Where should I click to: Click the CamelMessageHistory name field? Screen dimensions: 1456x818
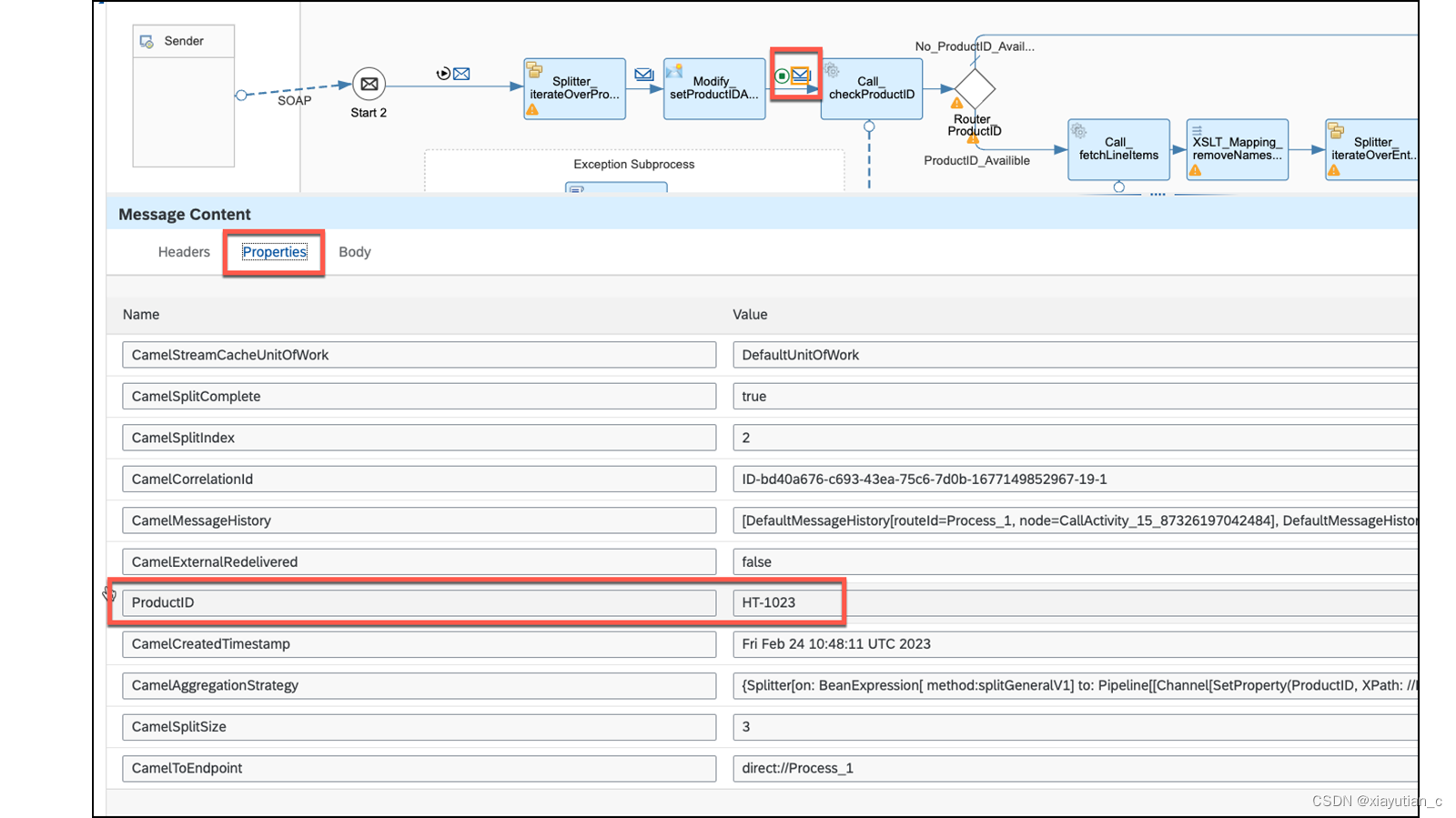click(x=419, y=520)
